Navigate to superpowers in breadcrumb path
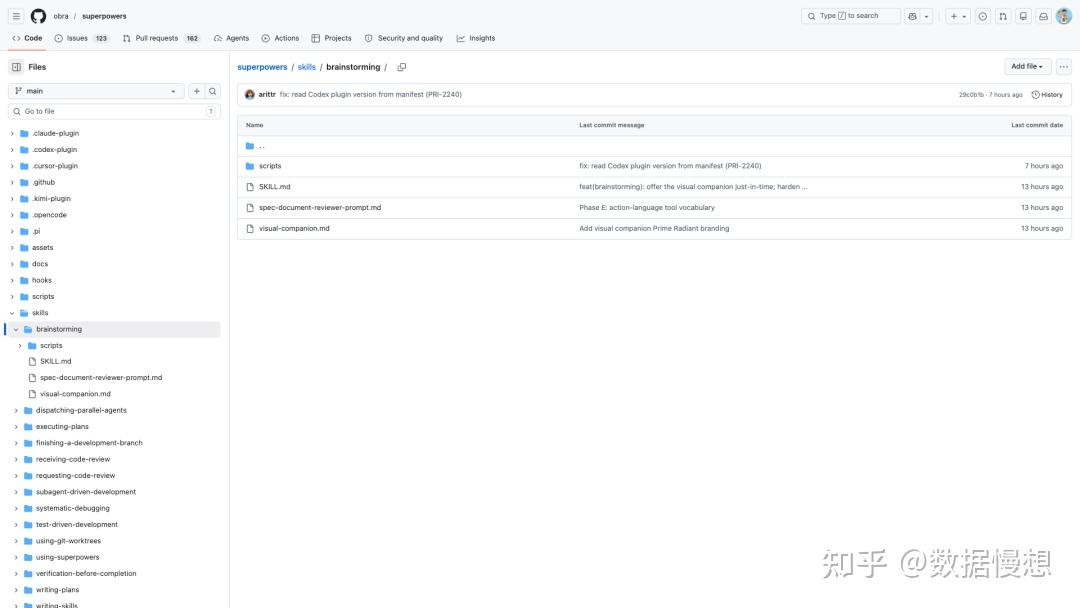This screenshot has width=1080, height=608. pos(262,67)
